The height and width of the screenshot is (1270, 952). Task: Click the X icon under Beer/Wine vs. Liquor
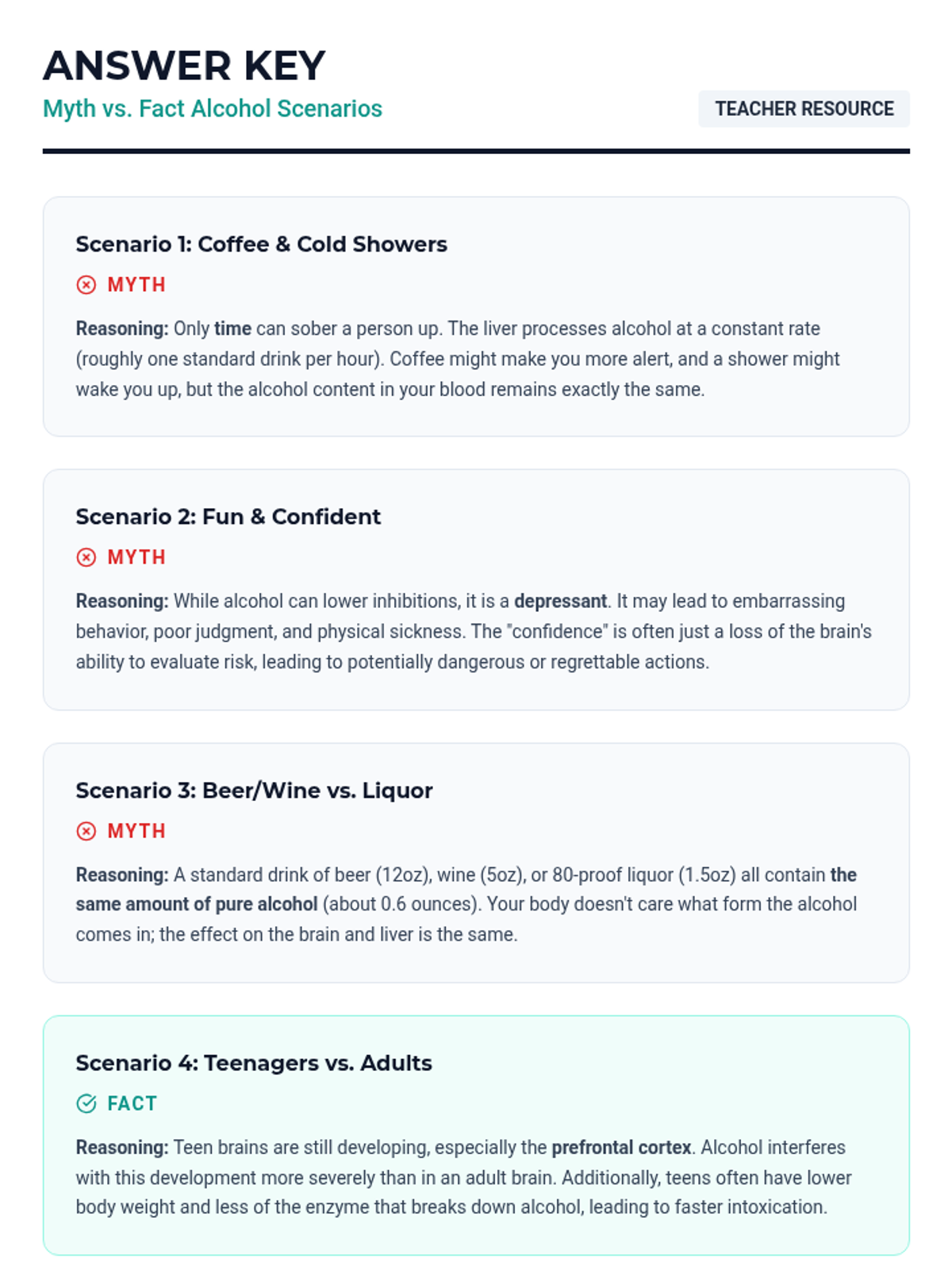(86, 831)
